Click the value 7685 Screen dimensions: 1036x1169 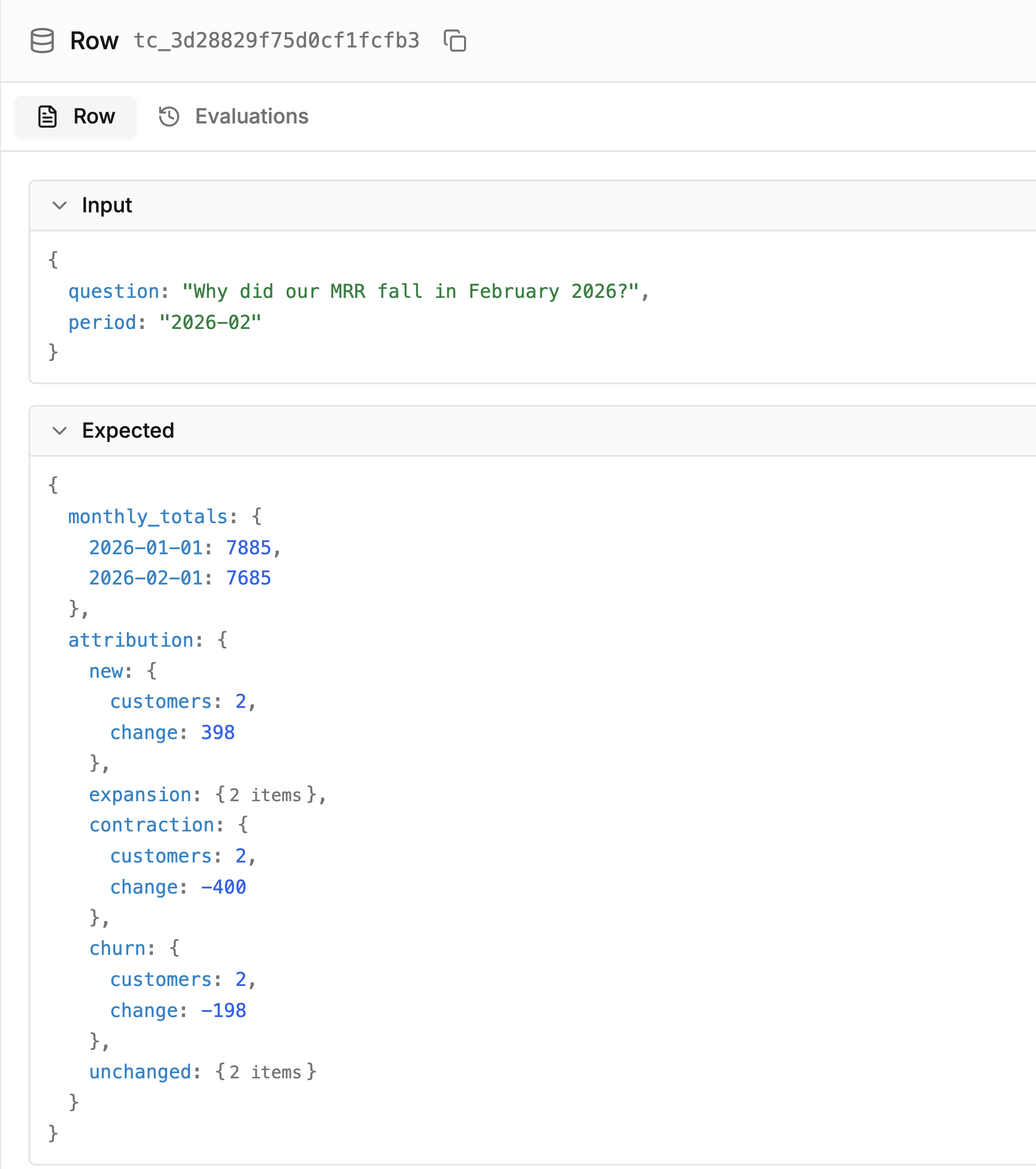click(x=249, y=578)
